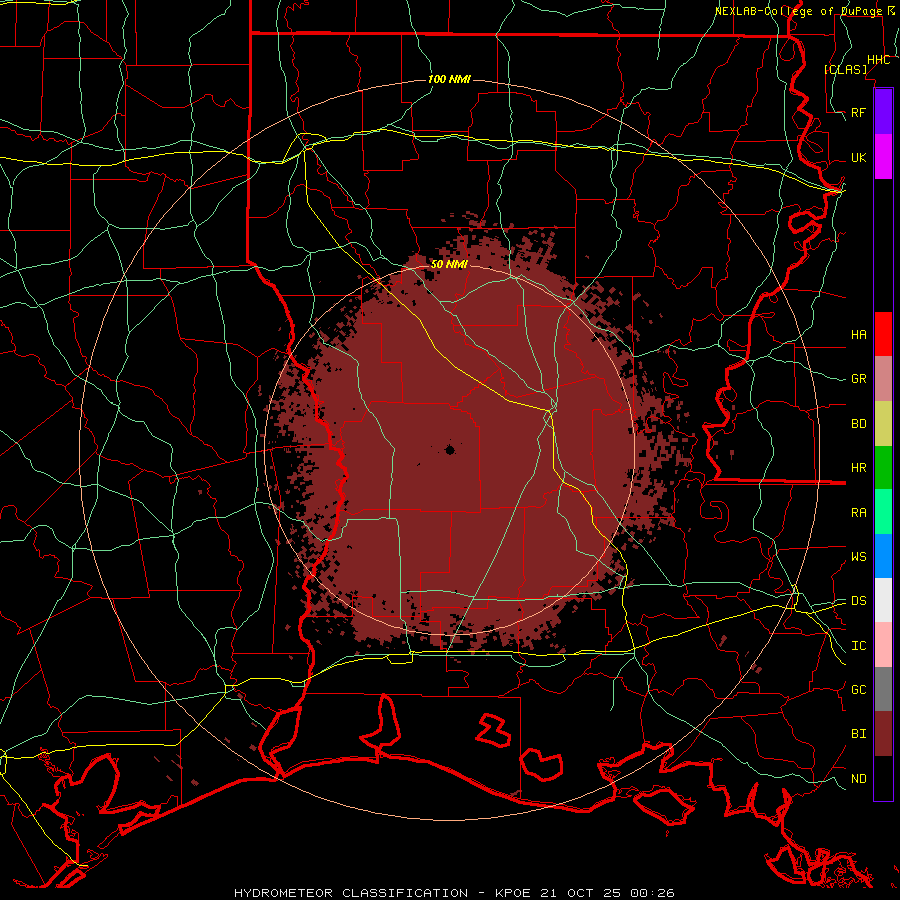Screen dimensions: 900x900
Task: Click the "GR" legend label
Action: point(858,379)
